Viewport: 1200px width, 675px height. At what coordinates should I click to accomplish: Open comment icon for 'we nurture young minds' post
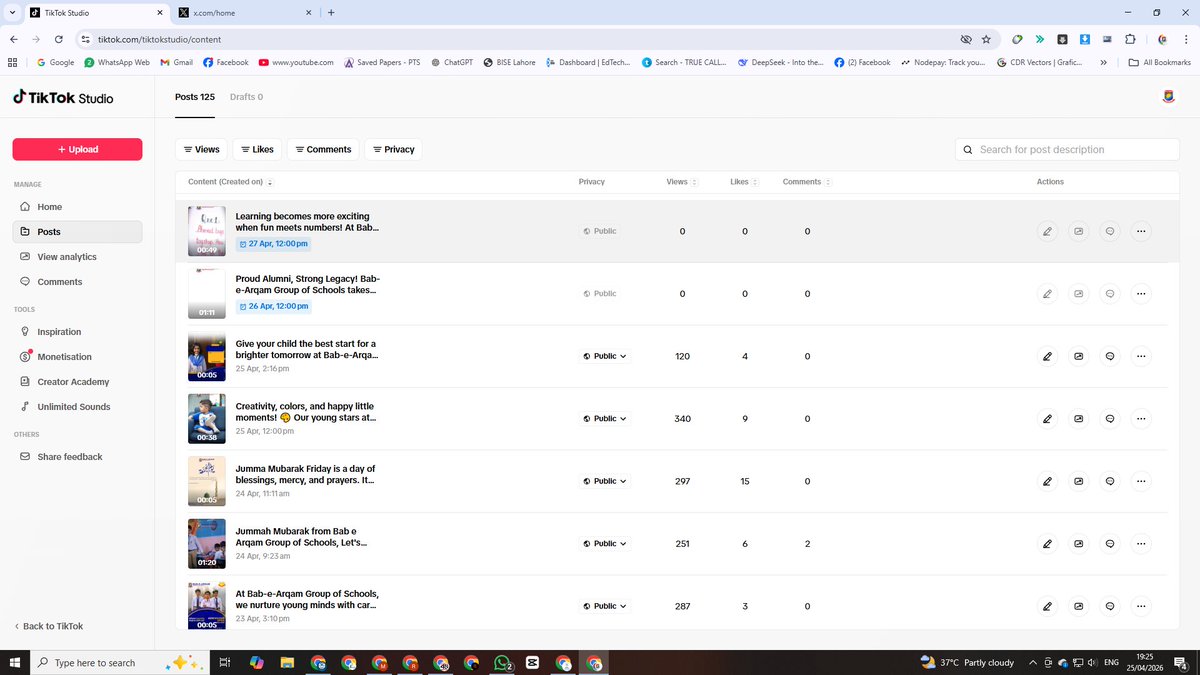pyautogui.click(x=1110, y=606)
